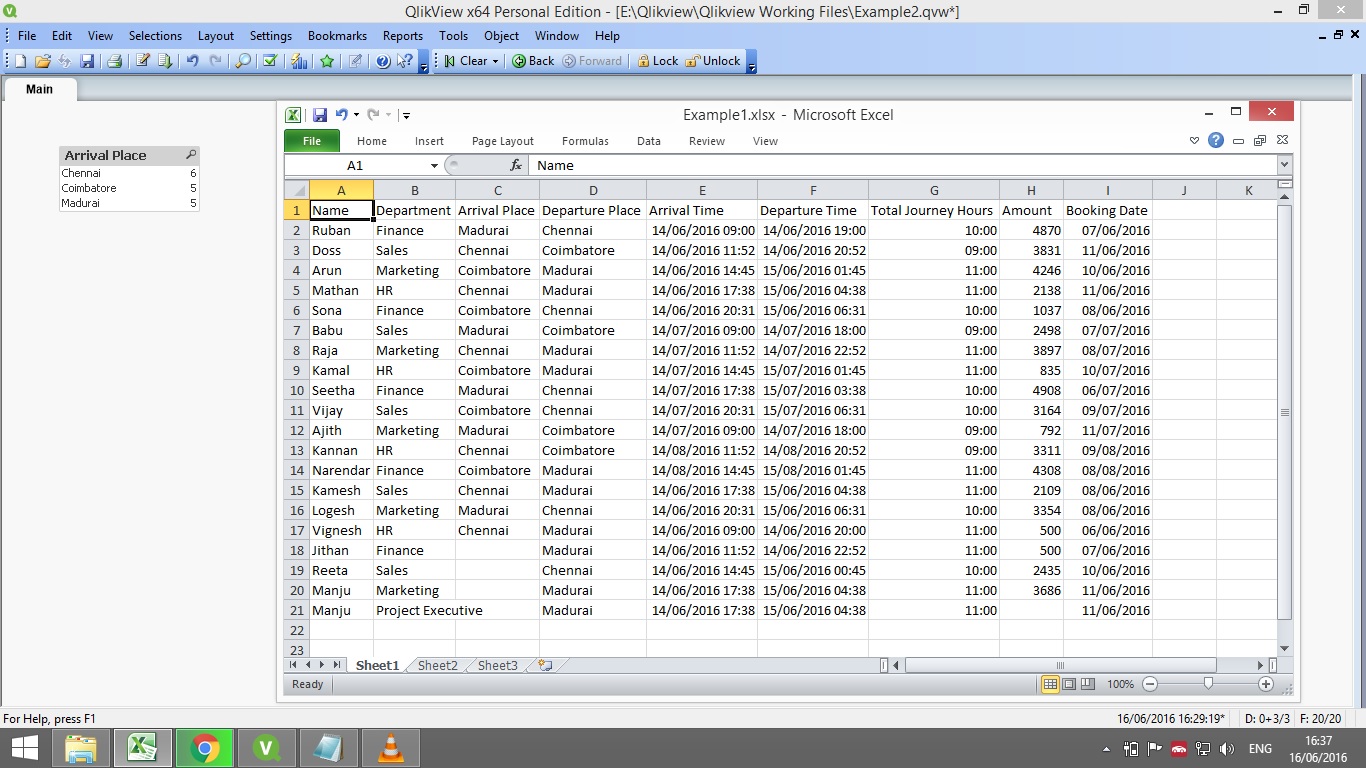Click the Excel Save icon in title bar
The height and width of the screenshot is (768, 1366).
tap(320, 115)
